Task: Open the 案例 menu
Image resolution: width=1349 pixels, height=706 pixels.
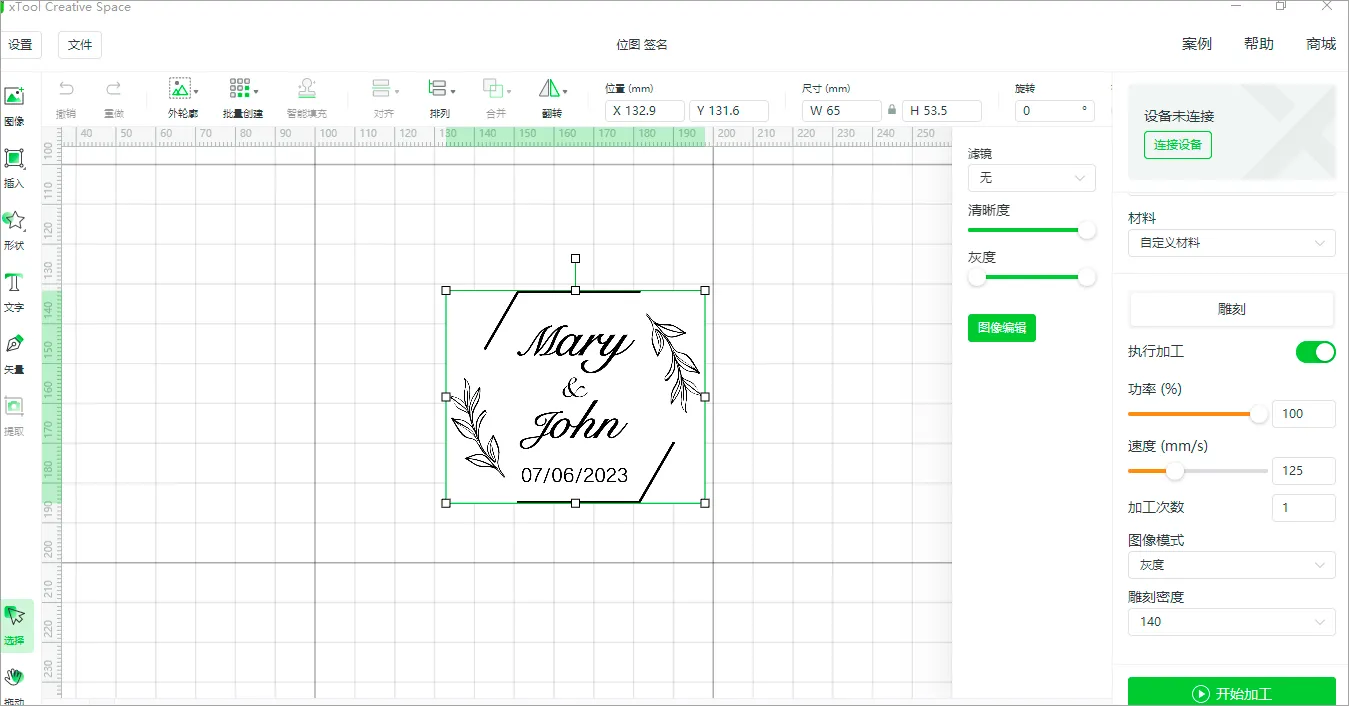Action: (x=1197, y=44)
